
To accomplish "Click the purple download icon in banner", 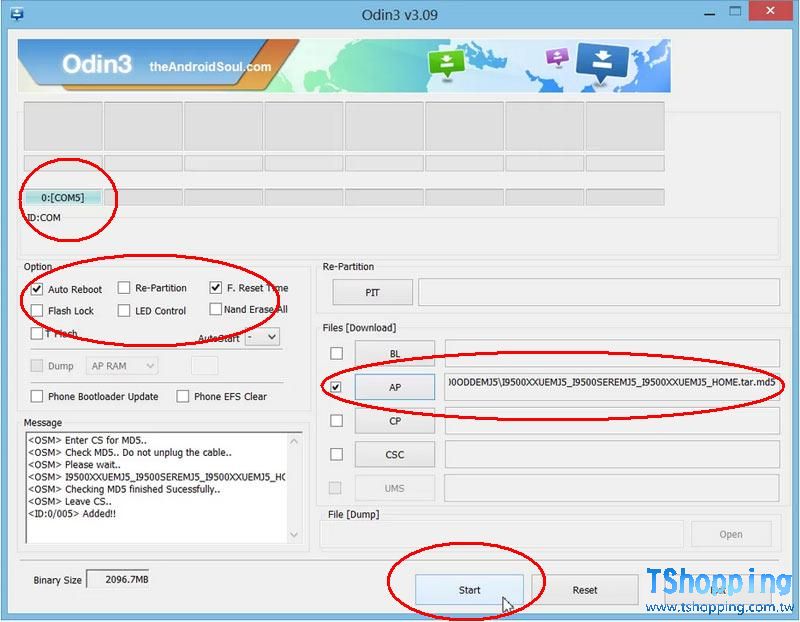I will [x=557, y=56].
